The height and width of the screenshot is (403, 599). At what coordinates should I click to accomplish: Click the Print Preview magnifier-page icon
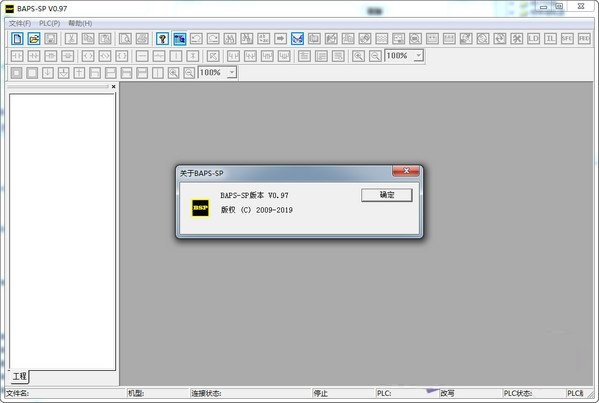125,39
